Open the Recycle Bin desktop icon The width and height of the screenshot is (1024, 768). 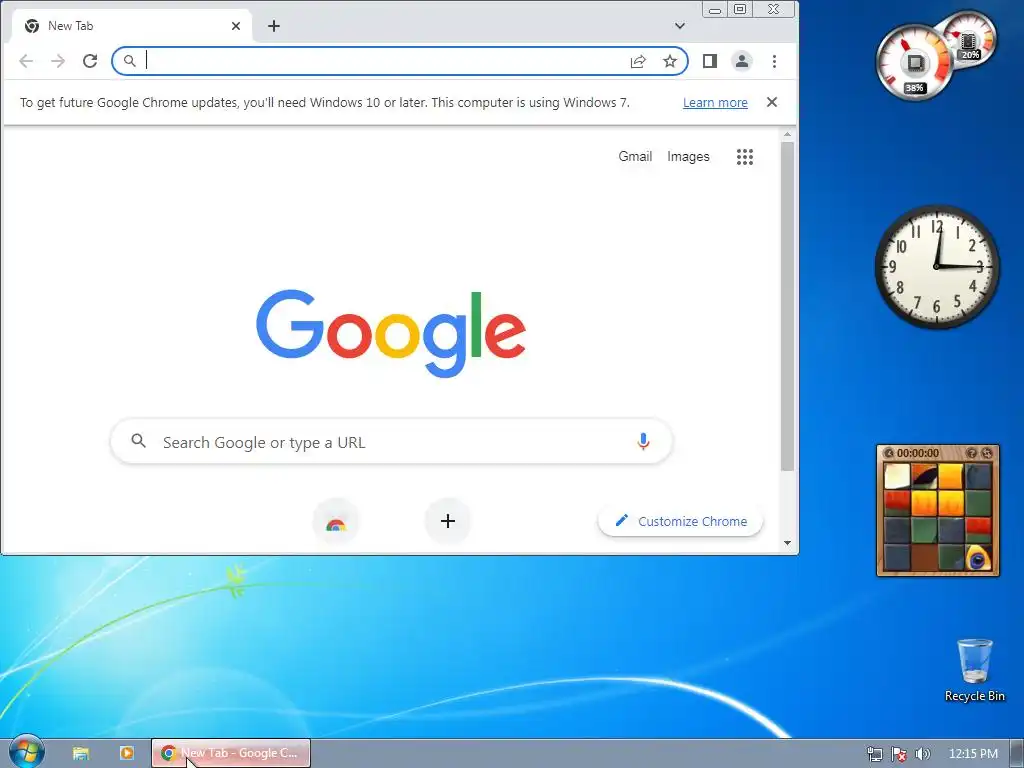pos(974,670)
